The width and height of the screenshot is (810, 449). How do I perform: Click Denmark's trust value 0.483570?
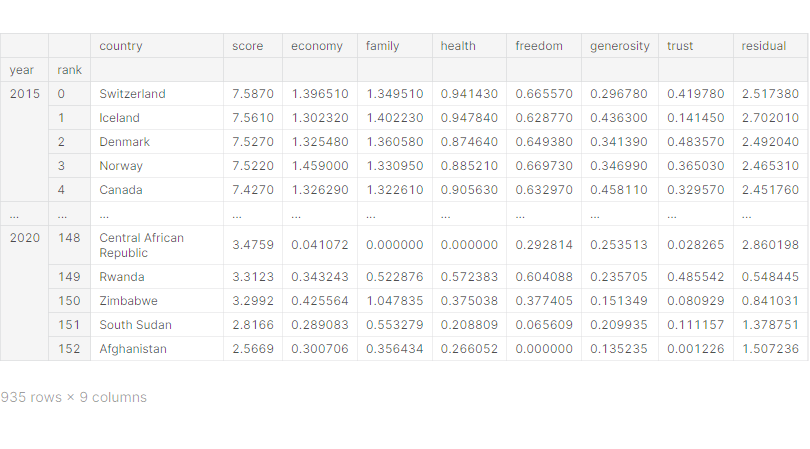pyautogui.click(x=695, y=142)
